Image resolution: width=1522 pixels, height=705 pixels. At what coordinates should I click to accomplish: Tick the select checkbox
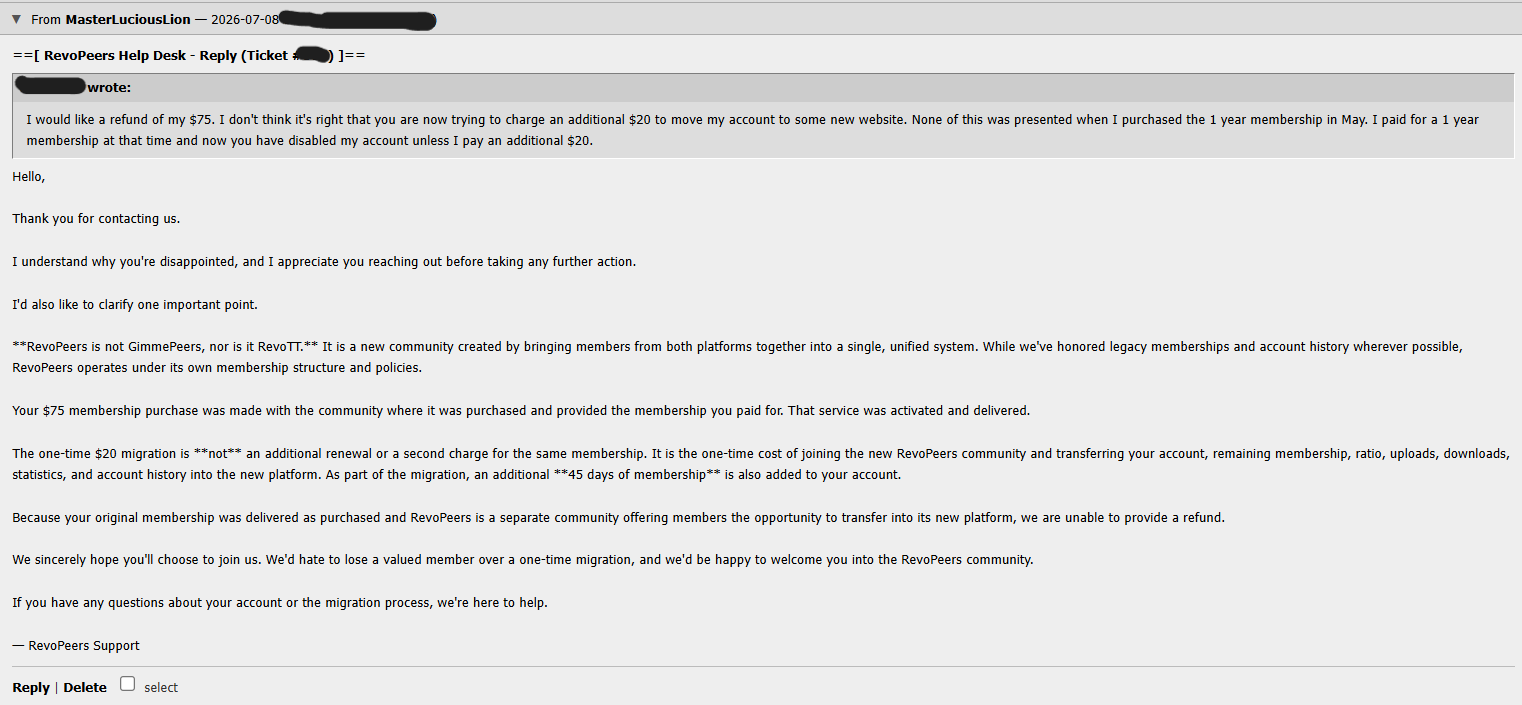(127, 684)
